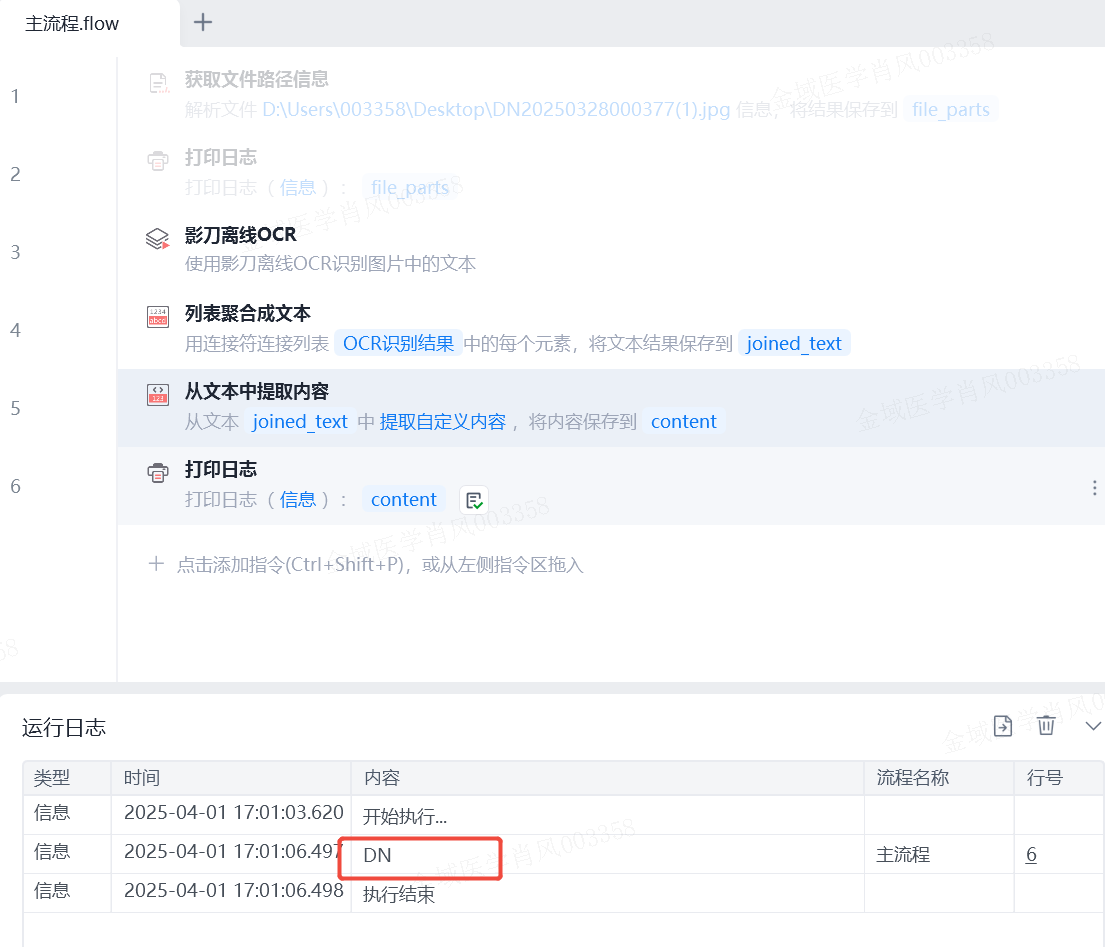Add a new flow tab with plus
Screen dimensions: 1105x947
[203, 23]
